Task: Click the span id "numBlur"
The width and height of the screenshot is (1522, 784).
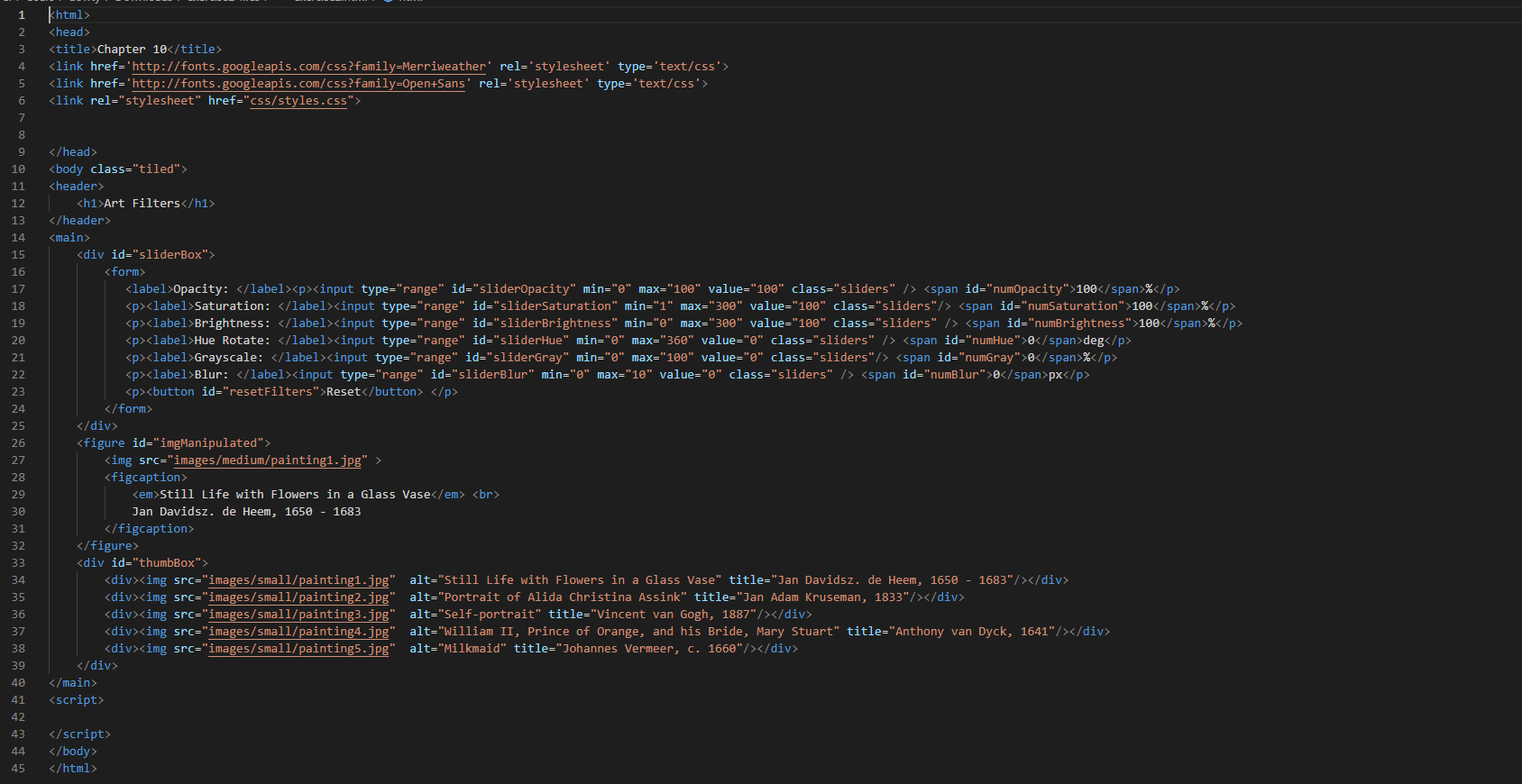Action: (955, 375)
